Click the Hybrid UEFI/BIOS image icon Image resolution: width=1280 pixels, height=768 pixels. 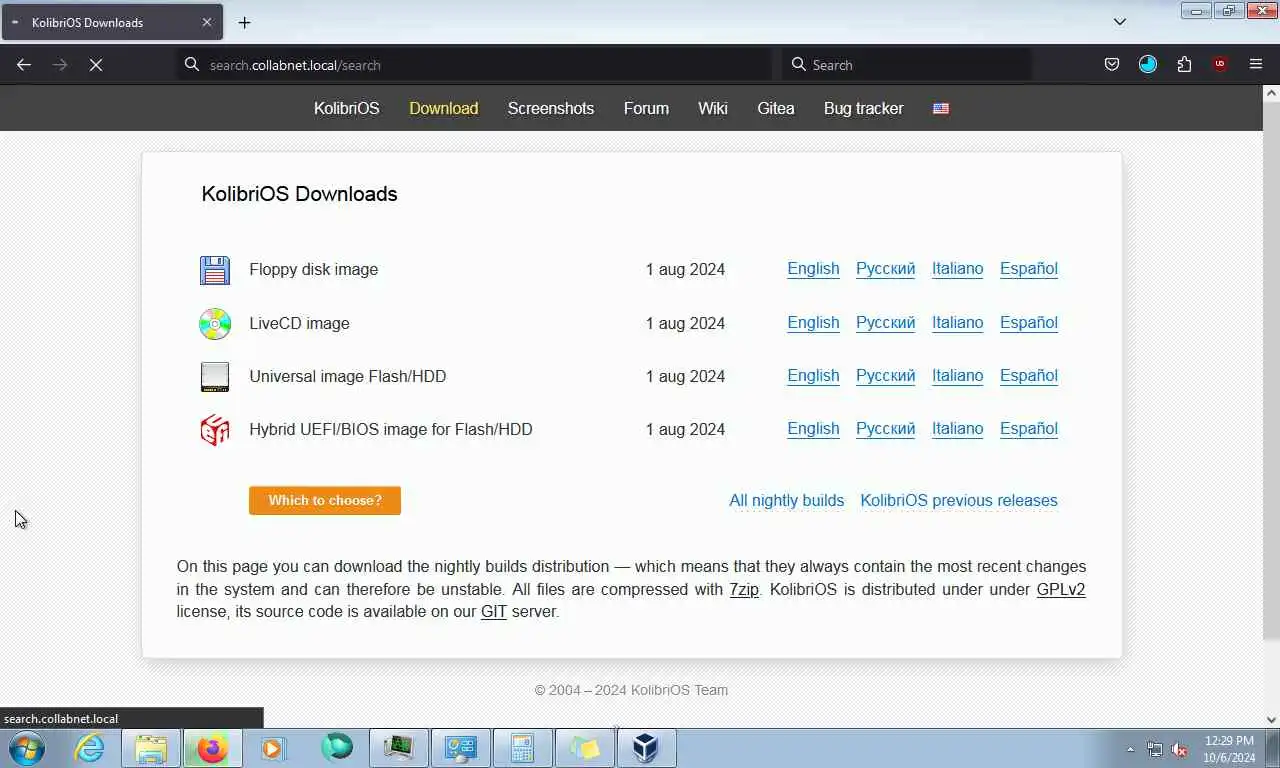click(x=215, y=430)
